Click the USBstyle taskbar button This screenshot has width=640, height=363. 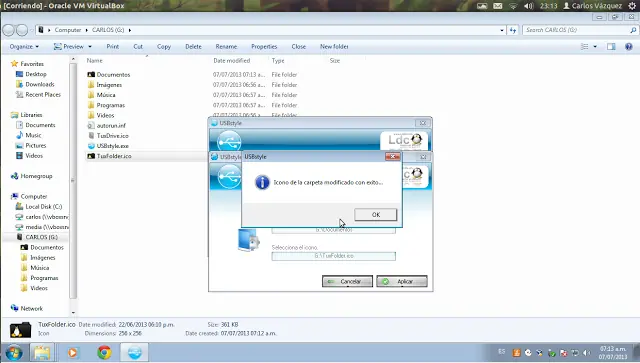135,352
